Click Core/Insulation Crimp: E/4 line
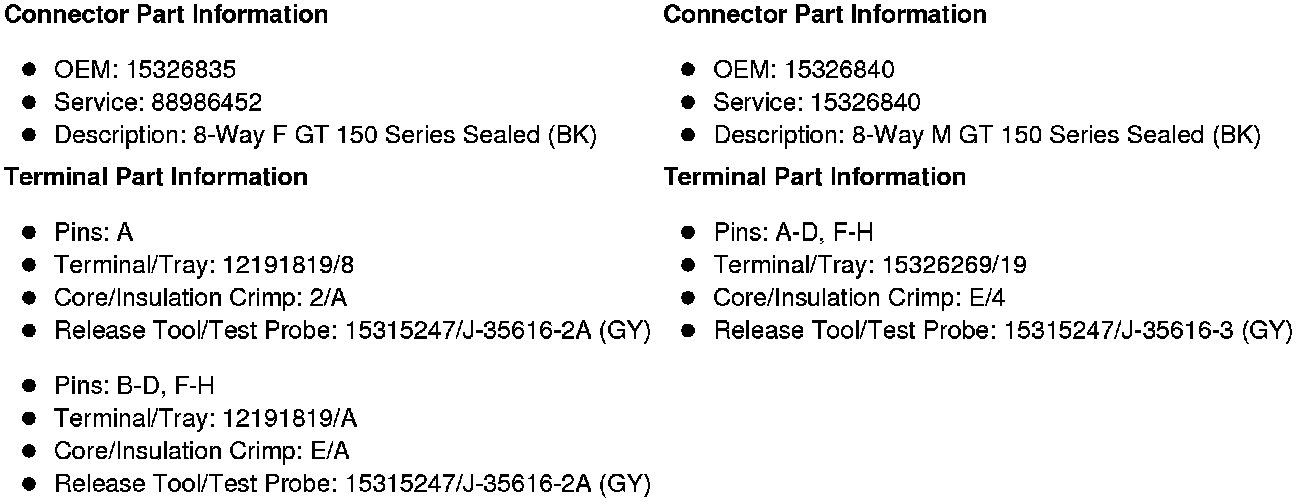The image size is (1312, 502). pyautogui.click(x=860, y=298)
